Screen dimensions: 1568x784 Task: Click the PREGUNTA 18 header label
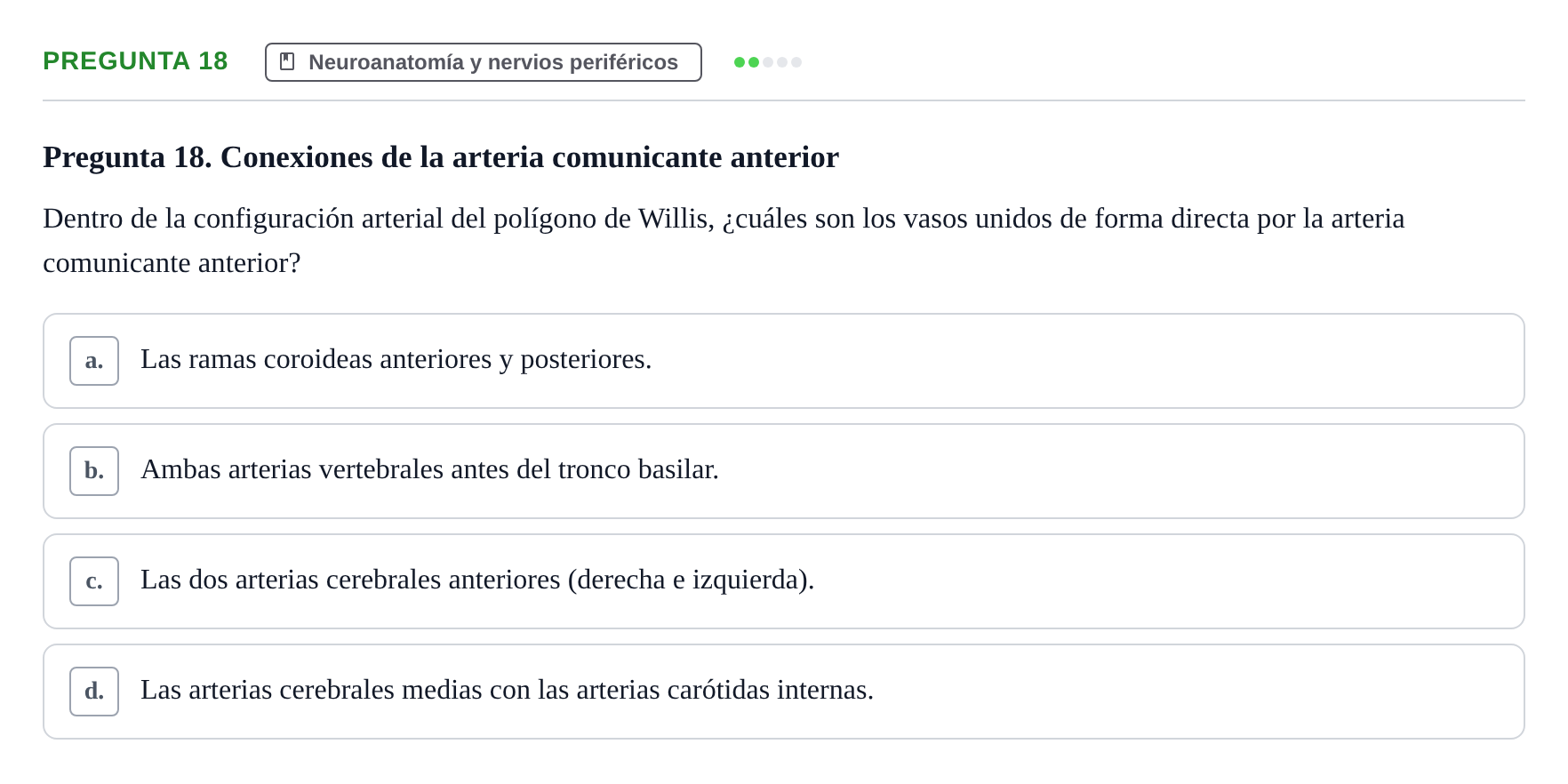coord(135,60)
